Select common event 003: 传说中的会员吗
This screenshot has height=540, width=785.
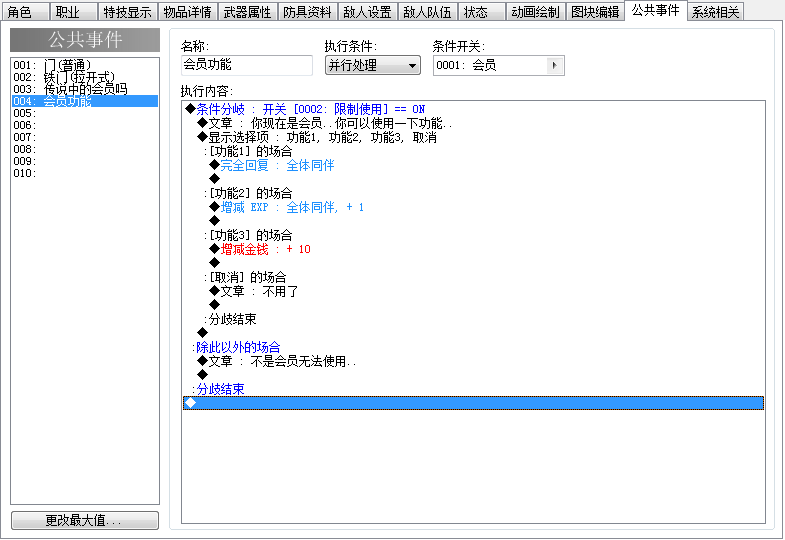[x=85, y=89]
